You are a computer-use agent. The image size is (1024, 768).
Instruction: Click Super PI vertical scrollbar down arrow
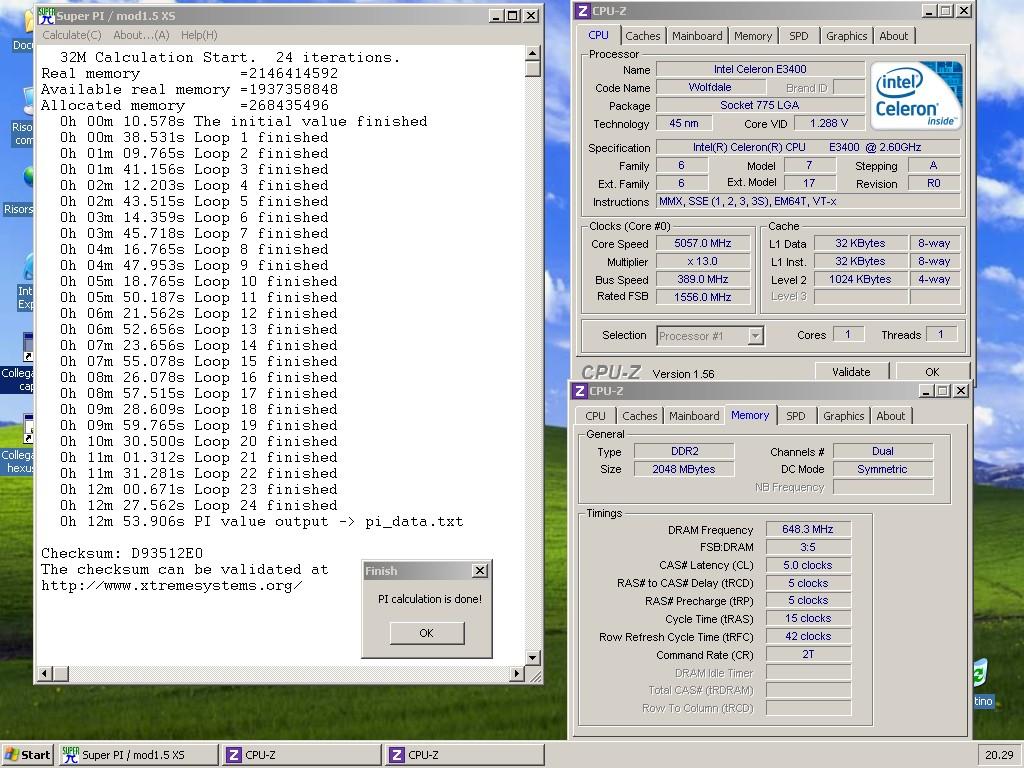[533, 658]
